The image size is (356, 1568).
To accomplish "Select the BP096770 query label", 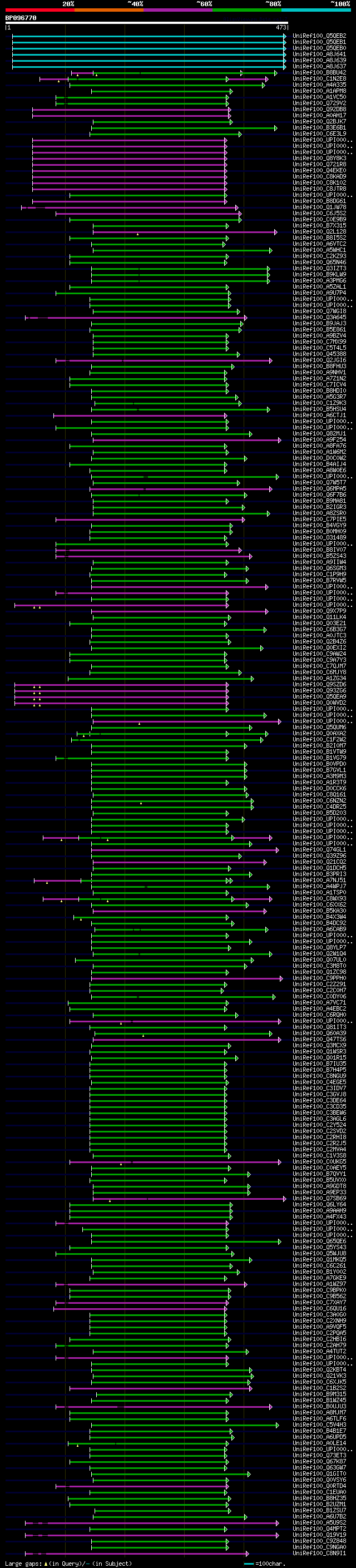I will point(21,18).
